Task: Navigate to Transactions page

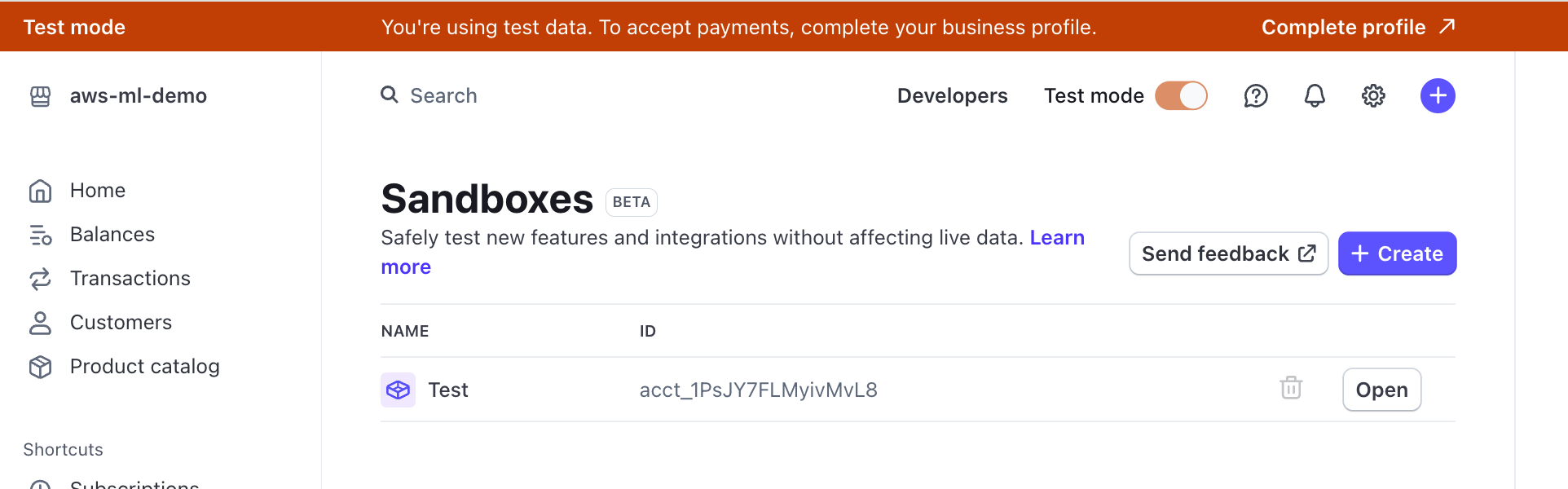Action: coord(130,279)
